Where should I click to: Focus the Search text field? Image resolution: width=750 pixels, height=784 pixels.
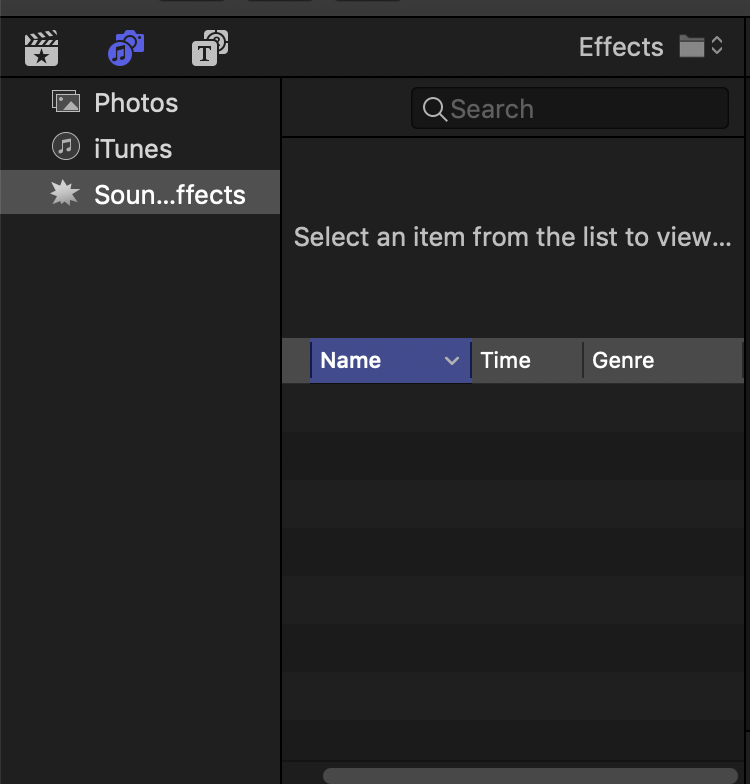click(x=585, y=109)
